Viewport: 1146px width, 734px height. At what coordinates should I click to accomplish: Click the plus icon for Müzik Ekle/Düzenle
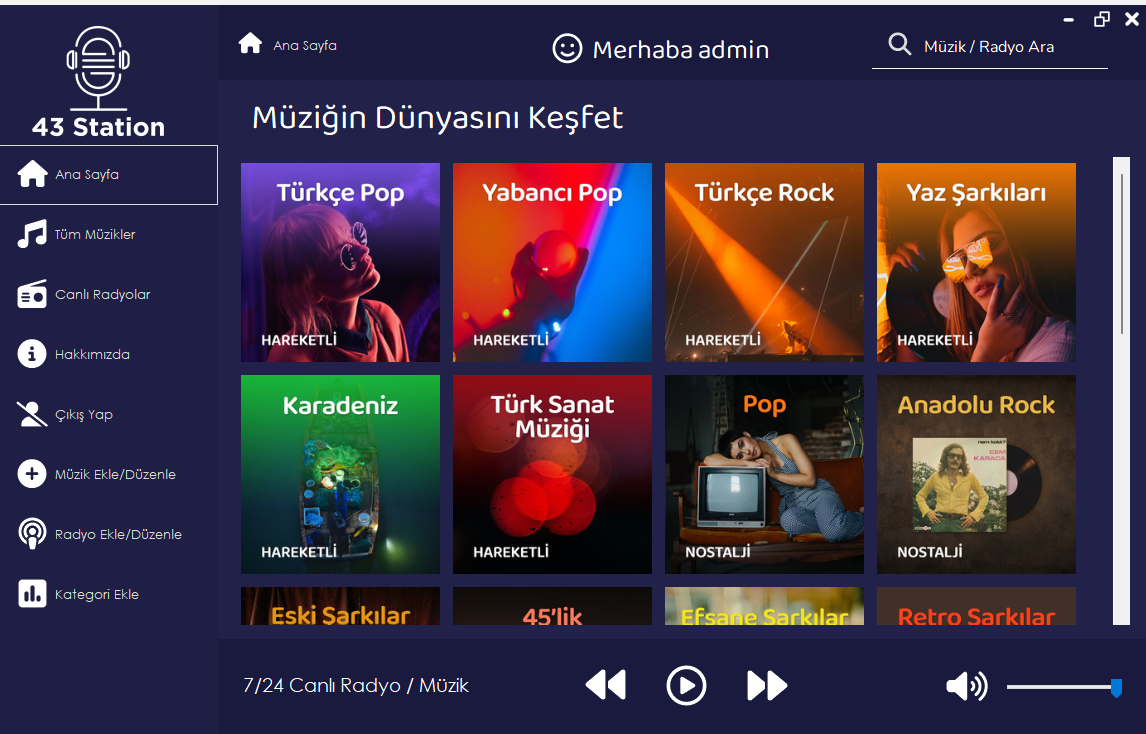tap(32, 474)
